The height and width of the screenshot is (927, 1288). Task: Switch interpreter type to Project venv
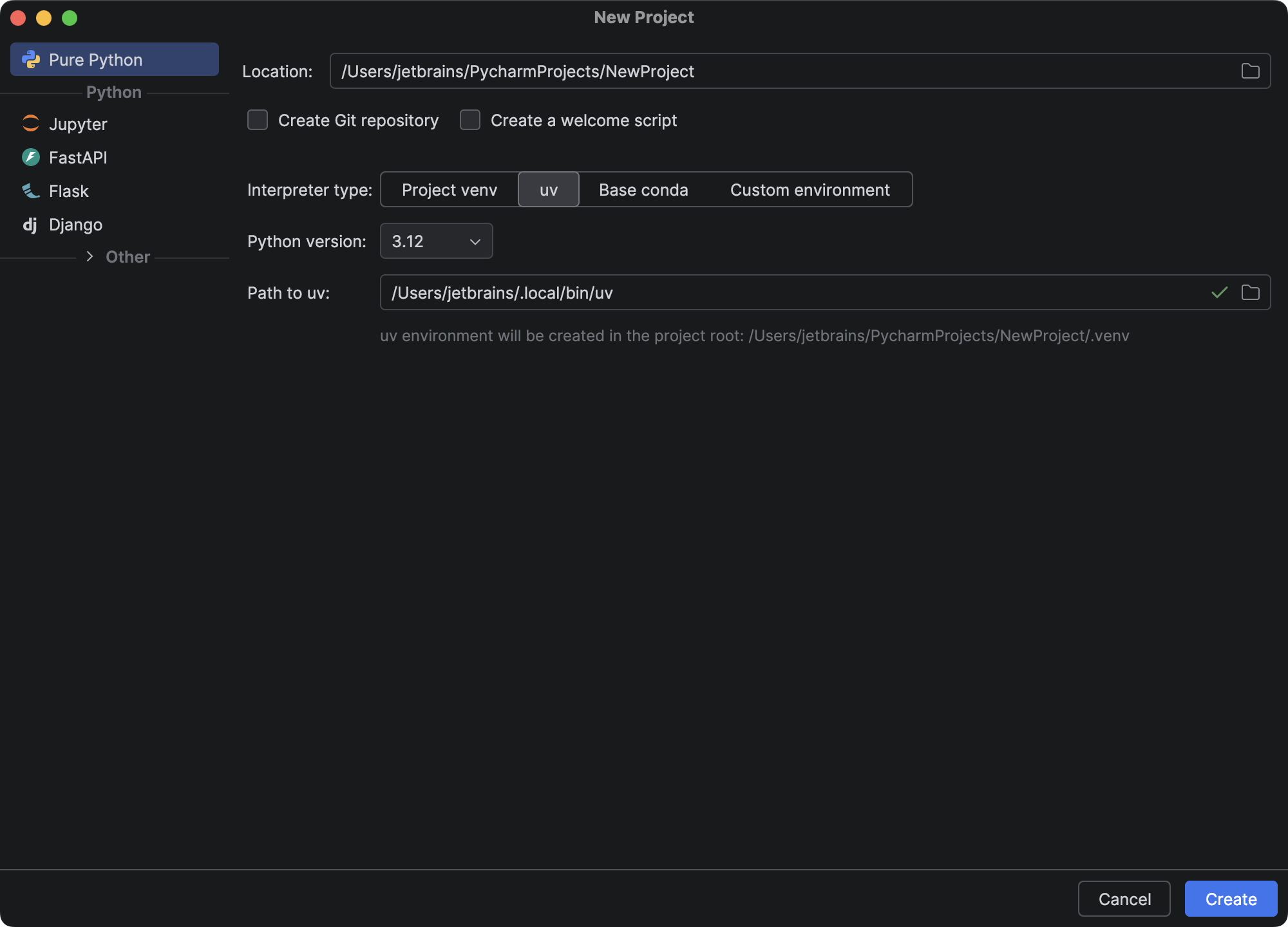[x=449, y=189]
